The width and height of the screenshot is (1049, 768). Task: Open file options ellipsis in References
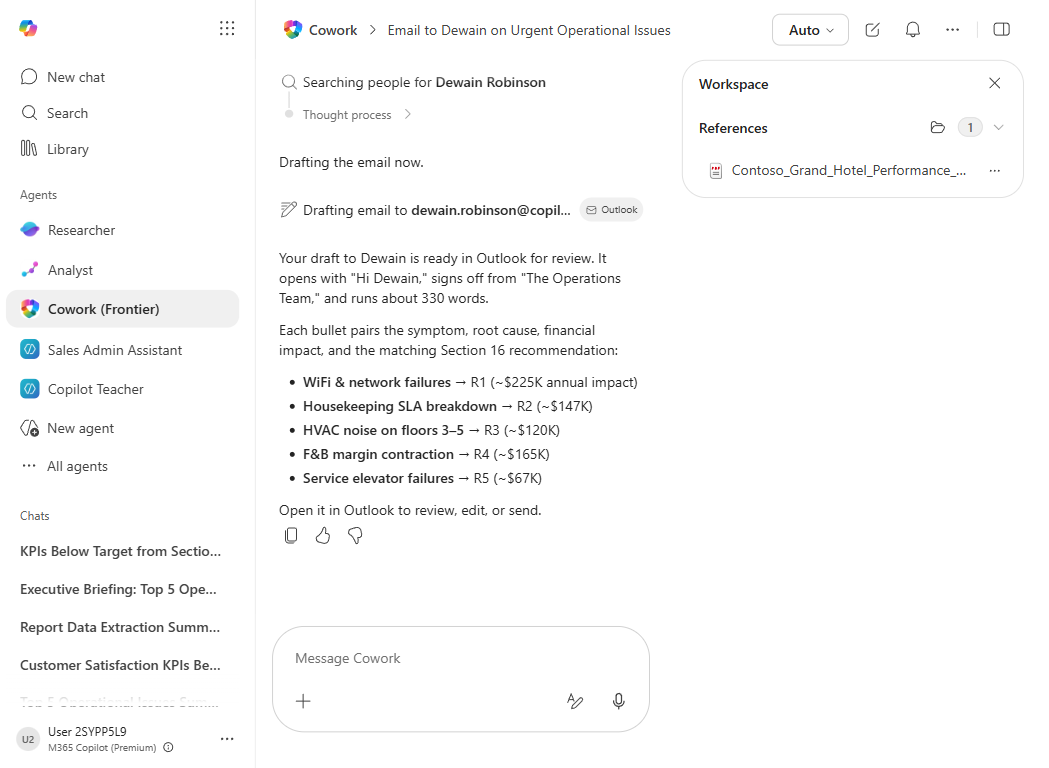pyautogui.click(x=995, y=171)
